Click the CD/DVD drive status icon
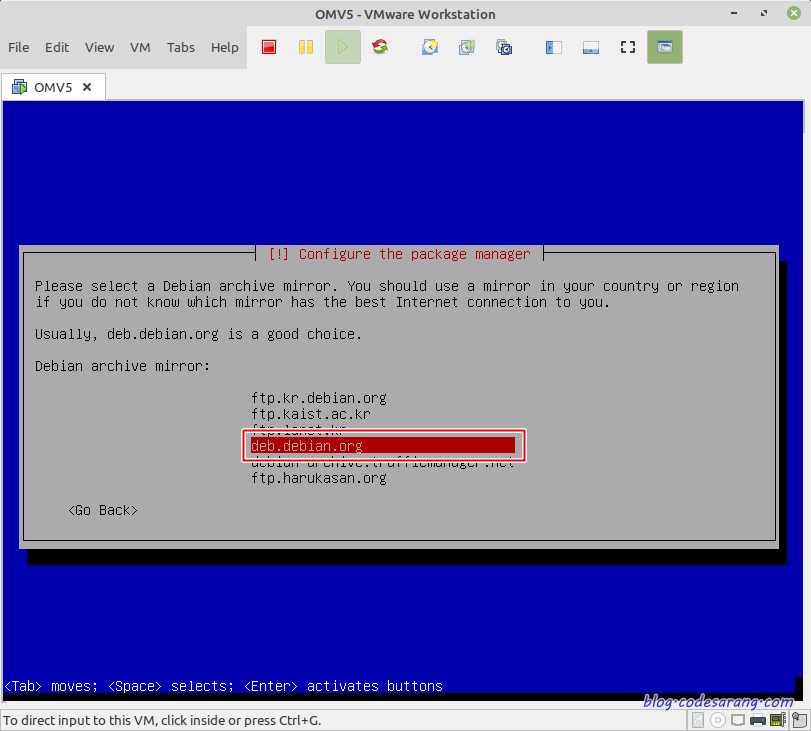Viewport: 811px width, 731px height. pos(717,720)
